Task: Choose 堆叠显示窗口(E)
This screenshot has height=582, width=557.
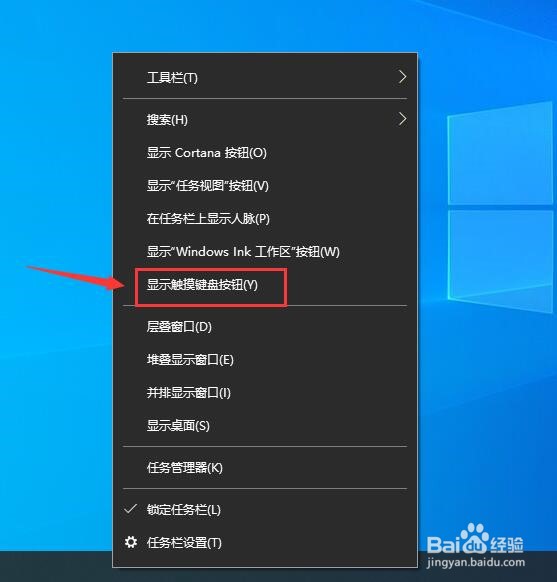Action: pos(265,360)
